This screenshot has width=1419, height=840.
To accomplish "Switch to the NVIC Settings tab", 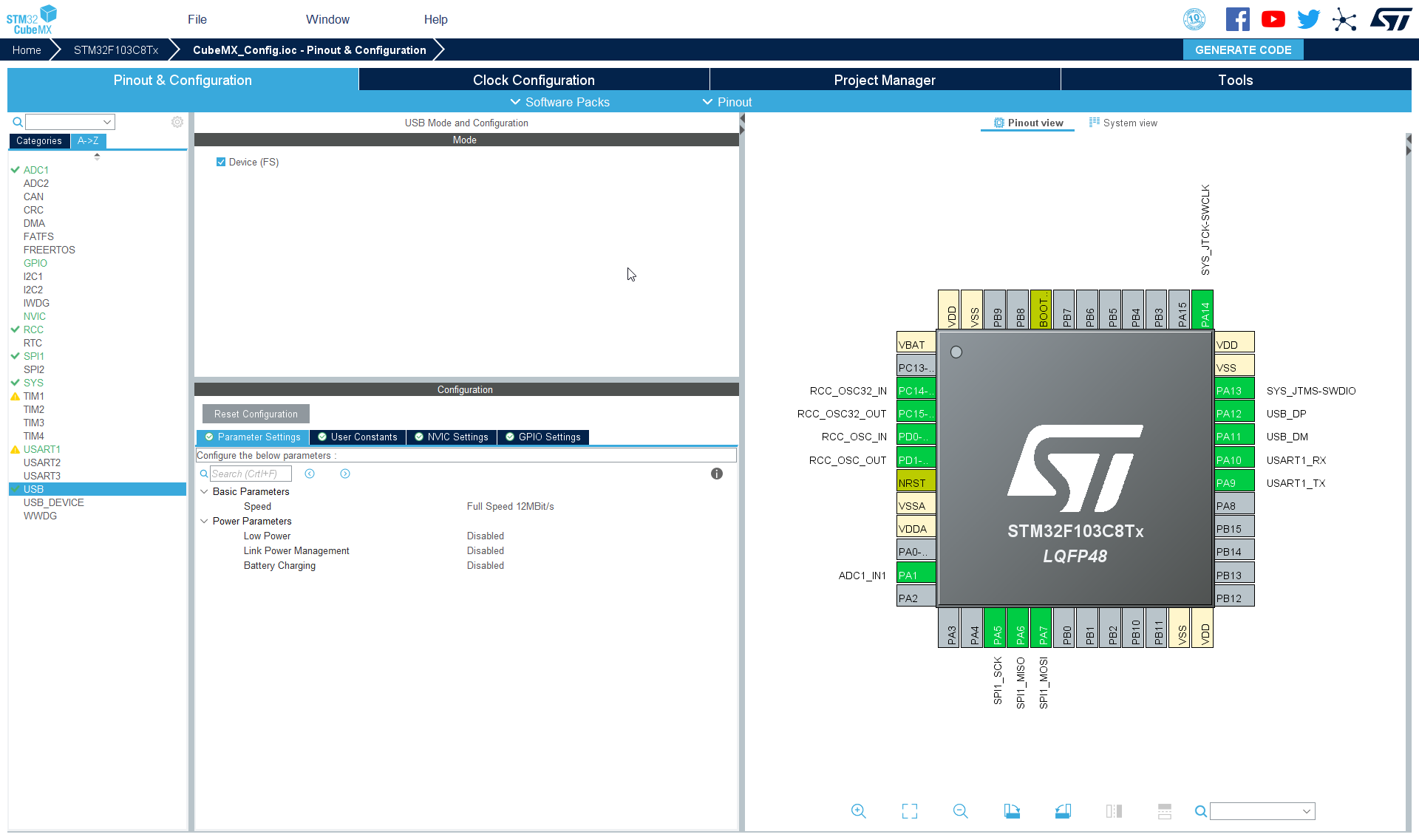I will [x=451, y=437].
